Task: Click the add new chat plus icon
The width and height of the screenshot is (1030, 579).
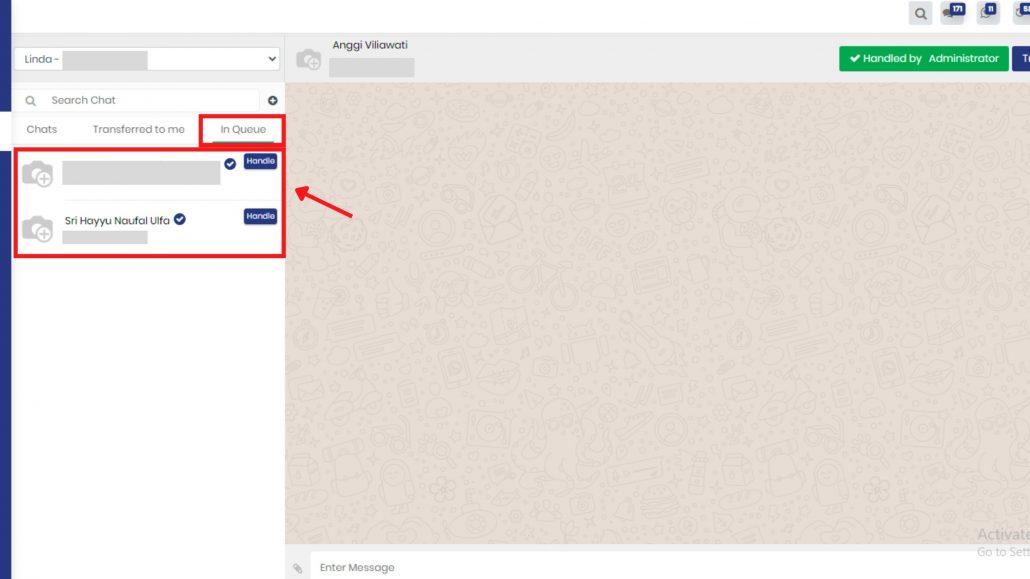Action: [x=273, y=101]
